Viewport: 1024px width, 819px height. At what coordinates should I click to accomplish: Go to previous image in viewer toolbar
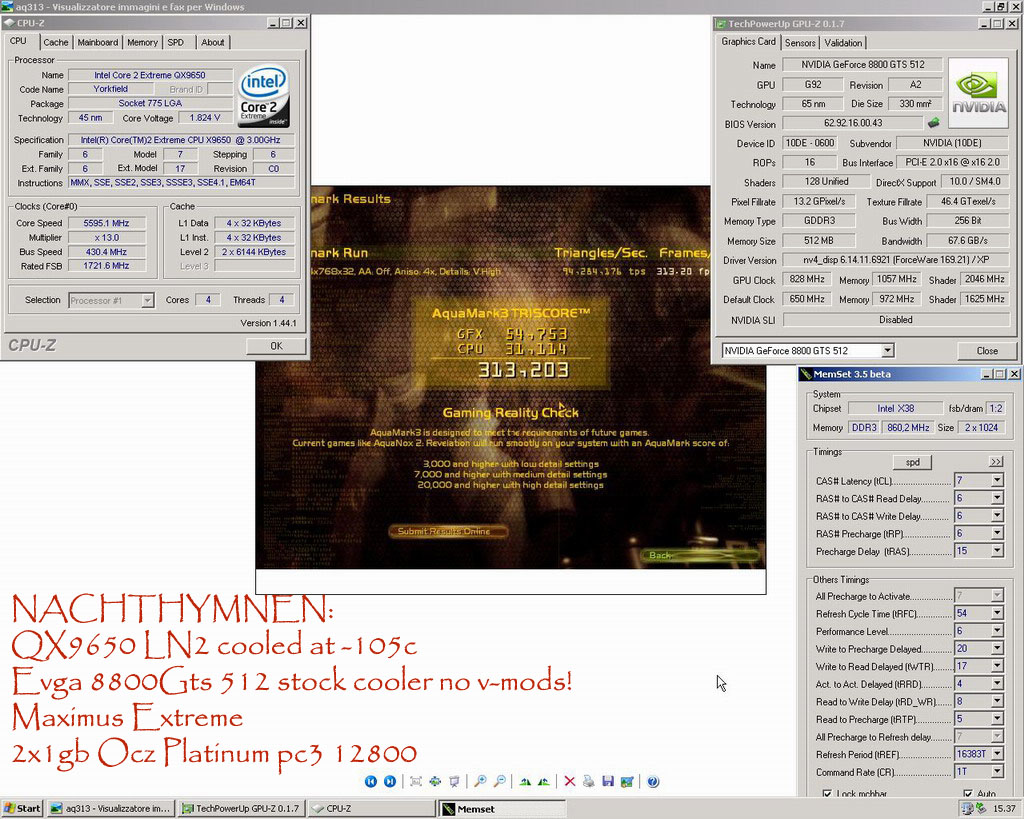pos(371,782)
